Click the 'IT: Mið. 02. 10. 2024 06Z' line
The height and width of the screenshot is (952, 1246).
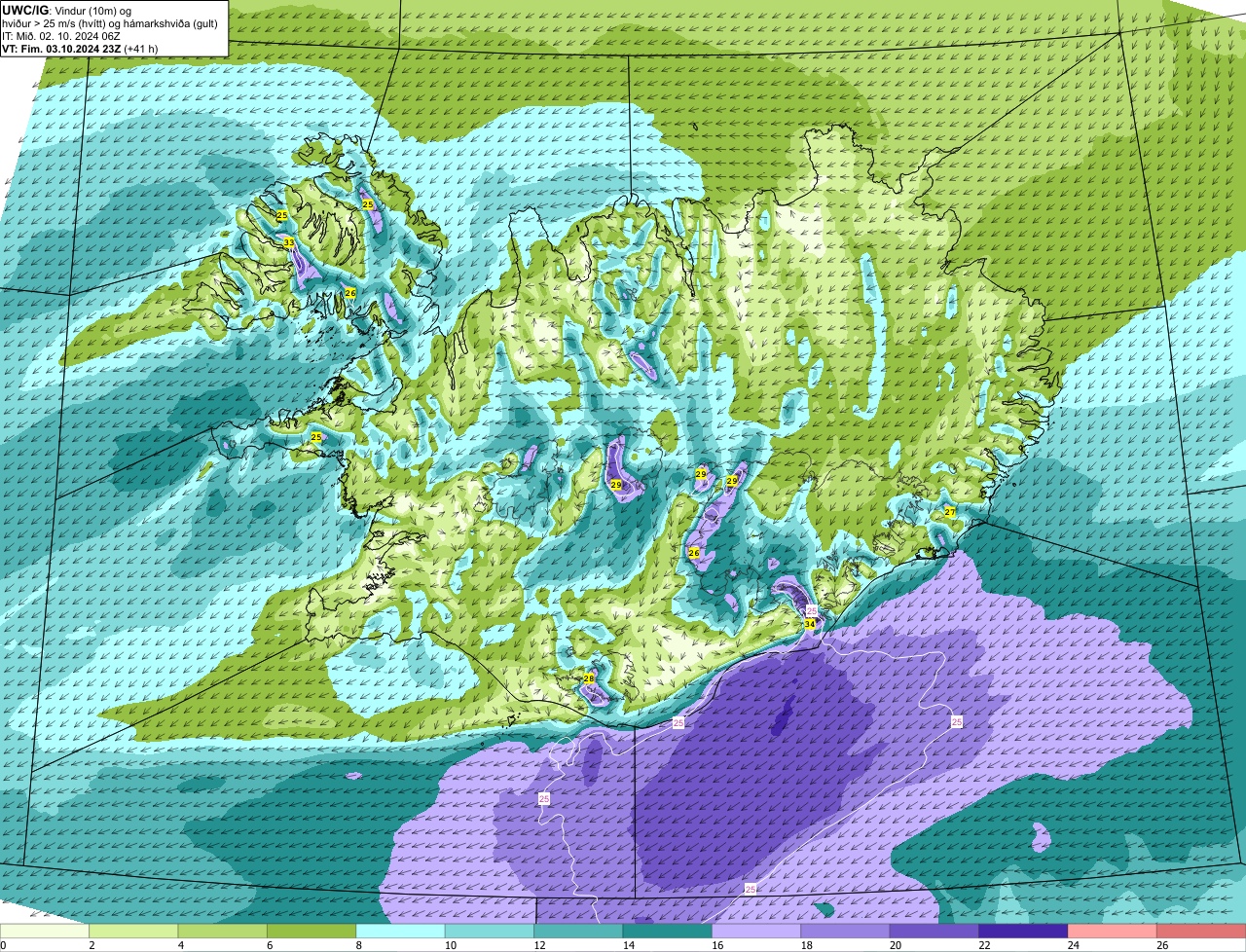[61, 36]
